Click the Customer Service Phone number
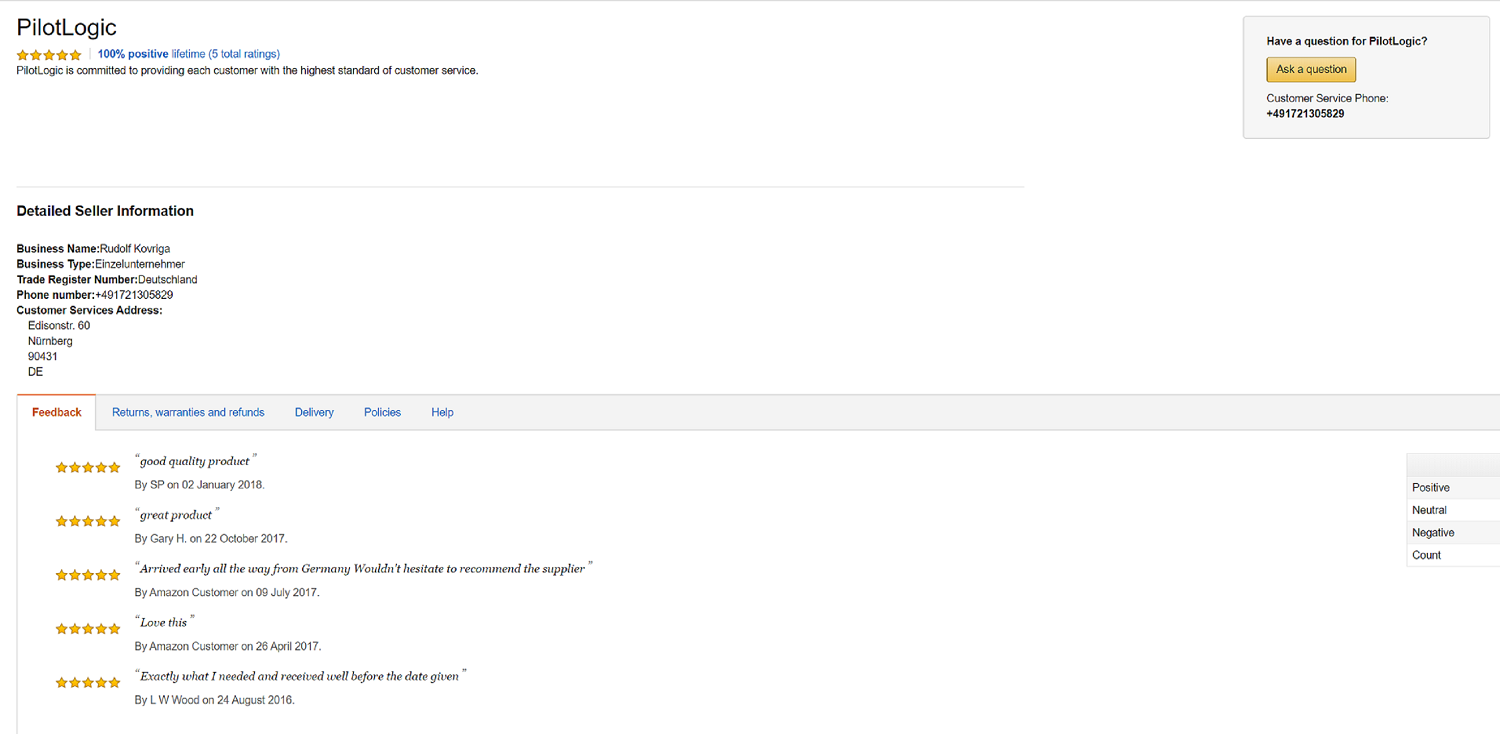This screenshot has width=1500, height=734. point(1305,114)
